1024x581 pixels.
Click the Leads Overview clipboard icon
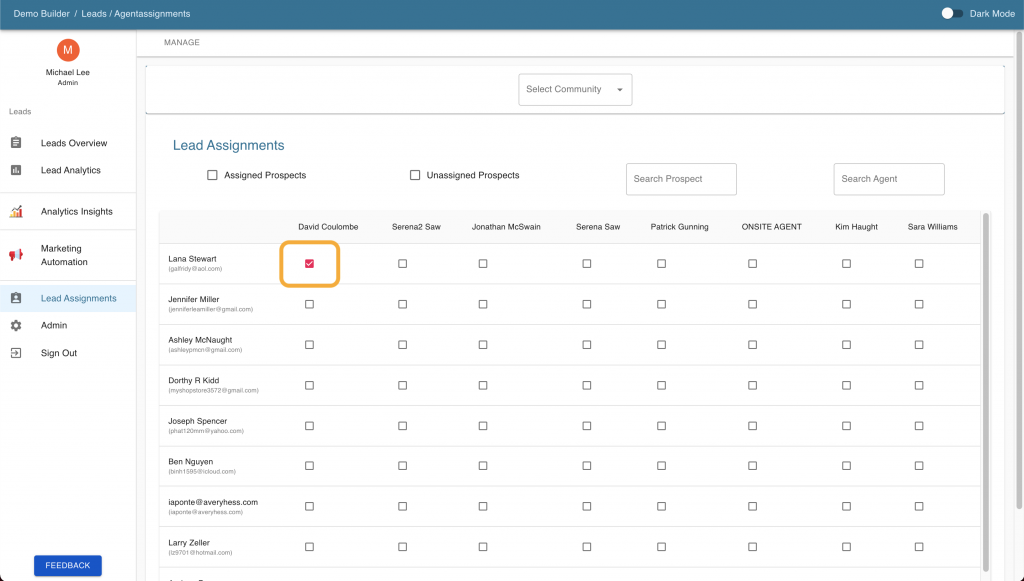tap(16, 143)
